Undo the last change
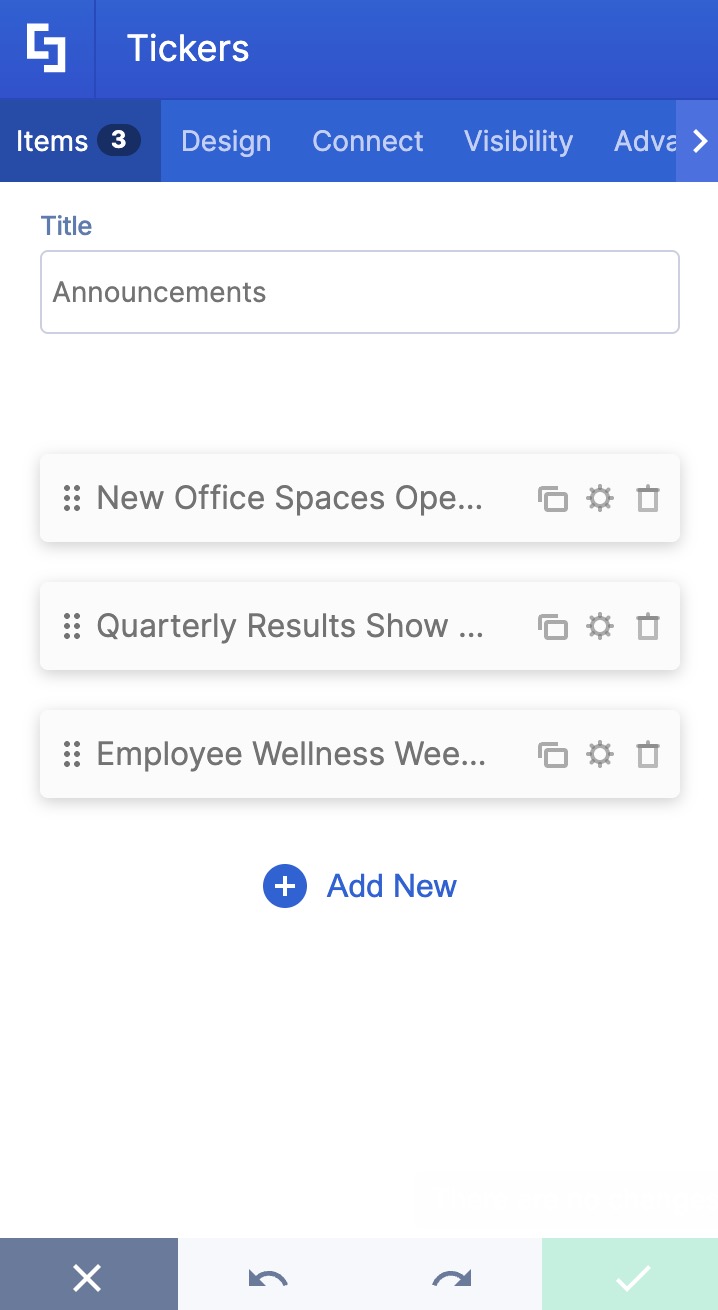718x1310 pixels. click(x=268, y=1277)
